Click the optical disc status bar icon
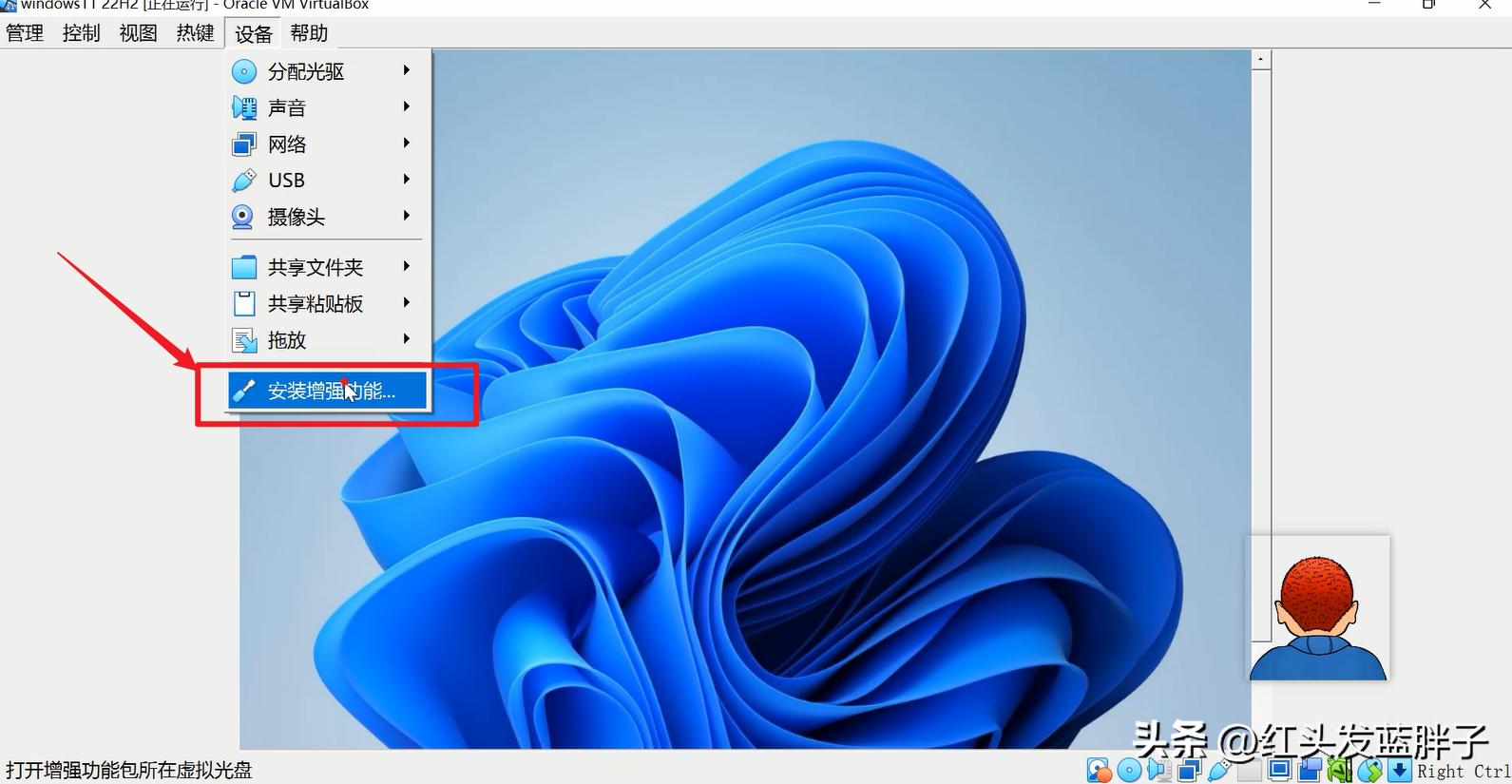1512x784 pixels. click(x=1129, y=771)
